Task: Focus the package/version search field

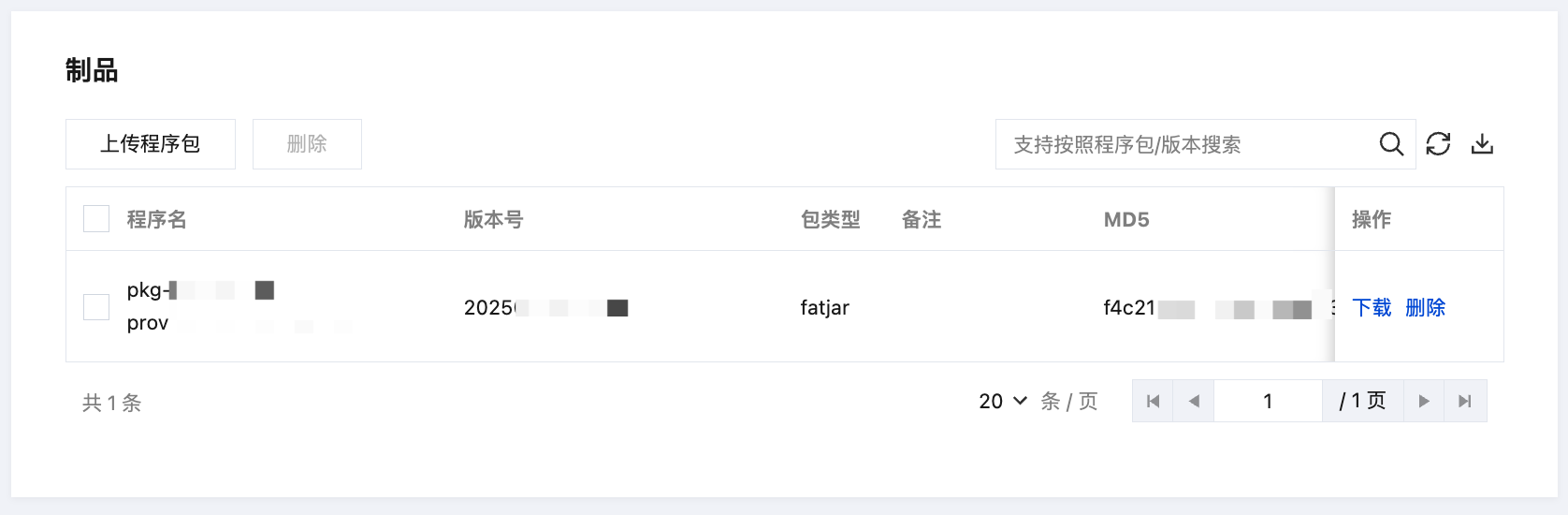Action: [1186, 144]
